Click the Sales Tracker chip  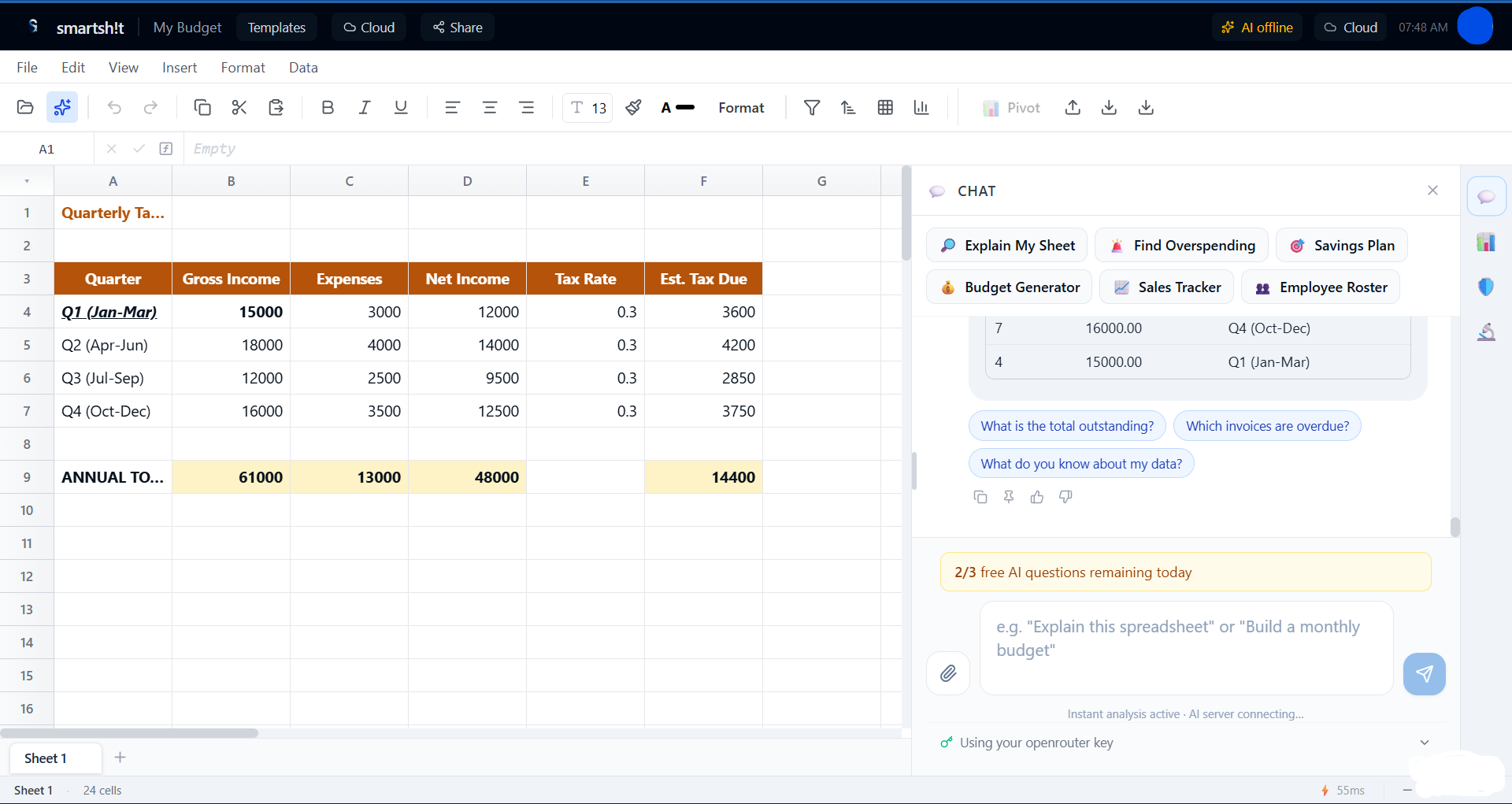tap(1167, 287)
